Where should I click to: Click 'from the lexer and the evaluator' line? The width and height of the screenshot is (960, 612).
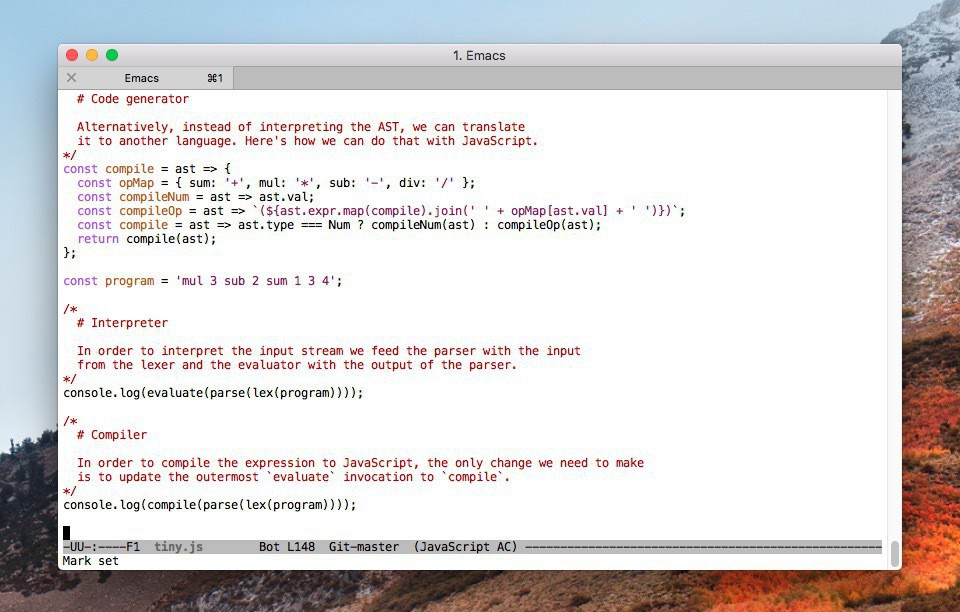[297, 365]
